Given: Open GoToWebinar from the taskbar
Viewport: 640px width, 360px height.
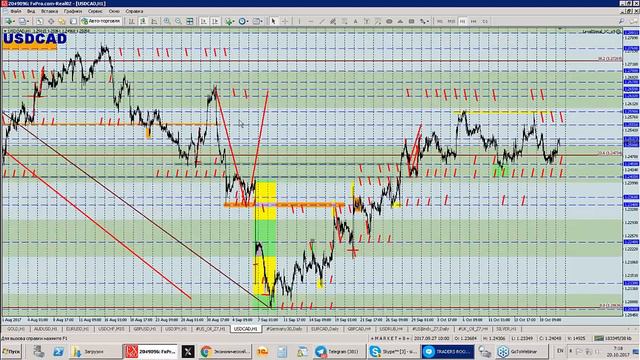Looking at the screenshot, I should click(522, 351).
